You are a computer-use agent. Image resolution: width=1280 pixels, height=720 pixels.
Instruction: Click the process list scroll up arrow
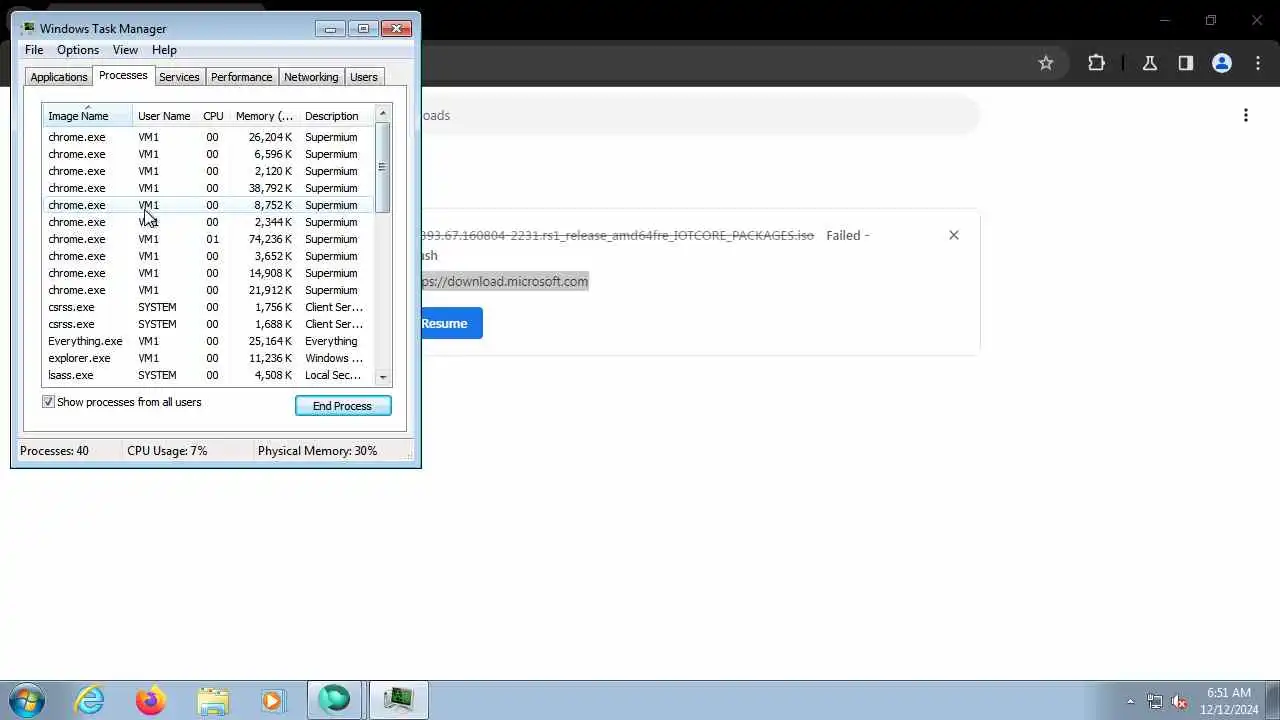(x=382, y=114)
